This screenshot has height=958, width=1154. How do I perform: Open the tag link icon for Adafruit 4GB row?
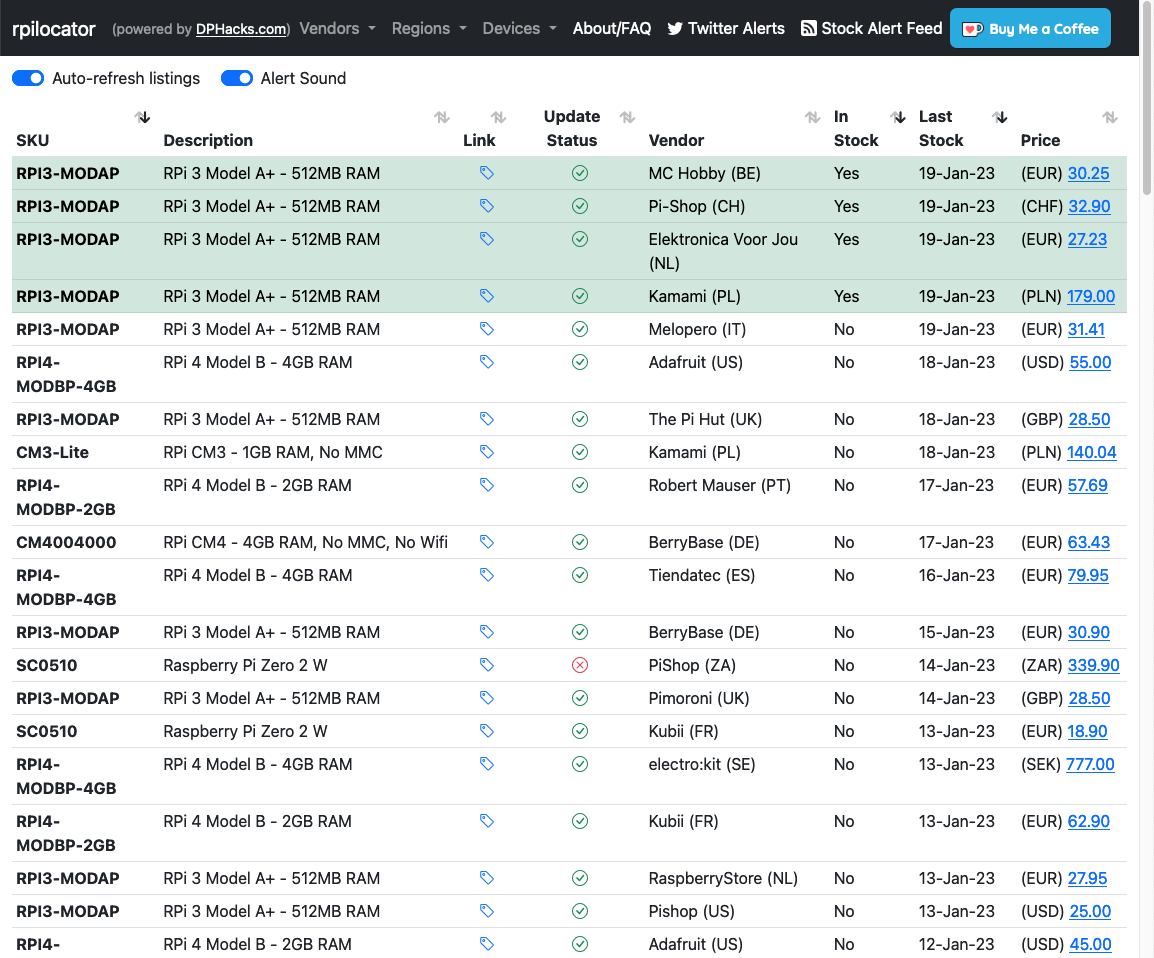486,362
